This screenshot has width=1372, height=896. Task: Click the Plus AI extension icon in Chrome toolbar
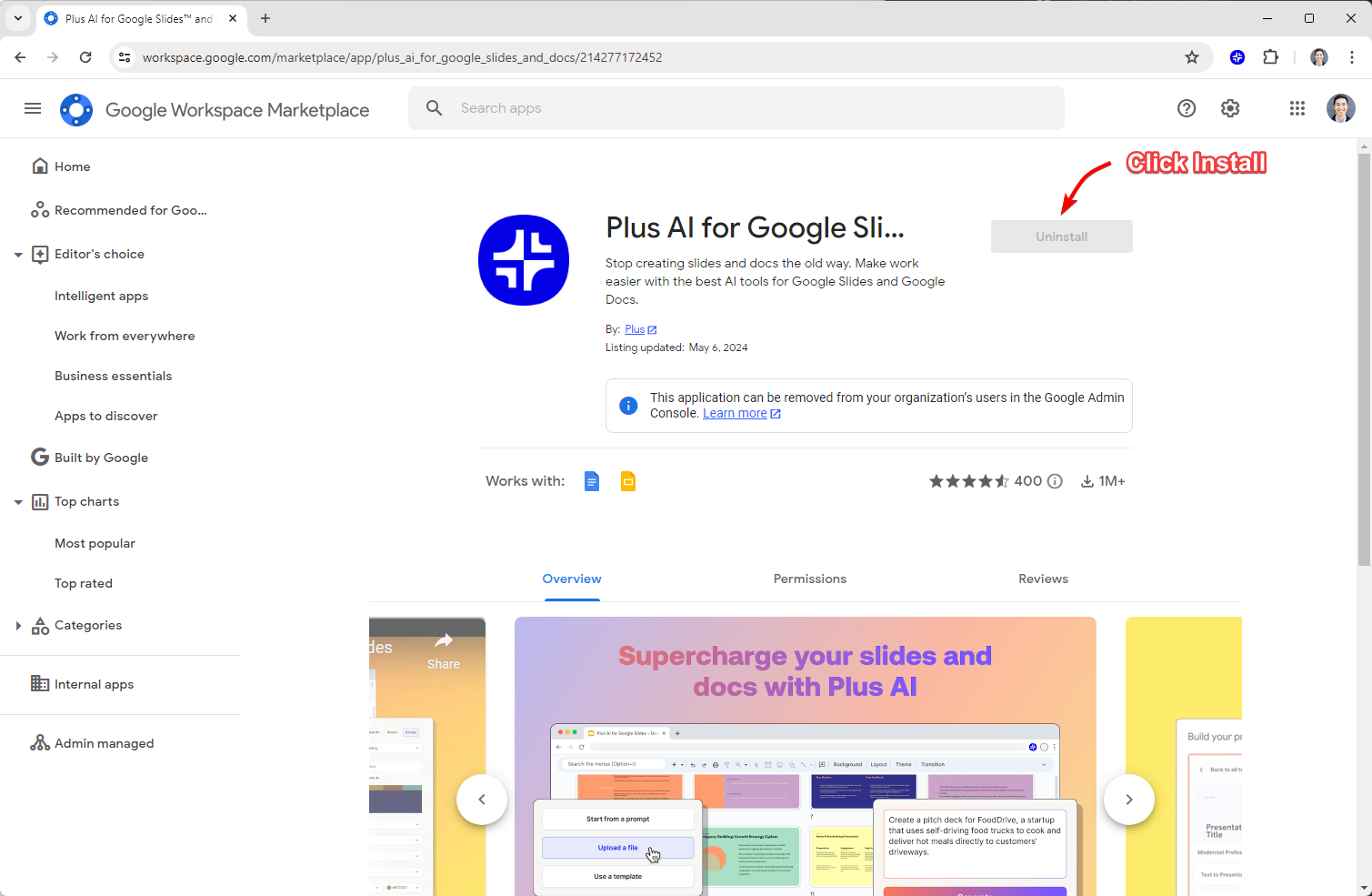[x=1237, y=57]
